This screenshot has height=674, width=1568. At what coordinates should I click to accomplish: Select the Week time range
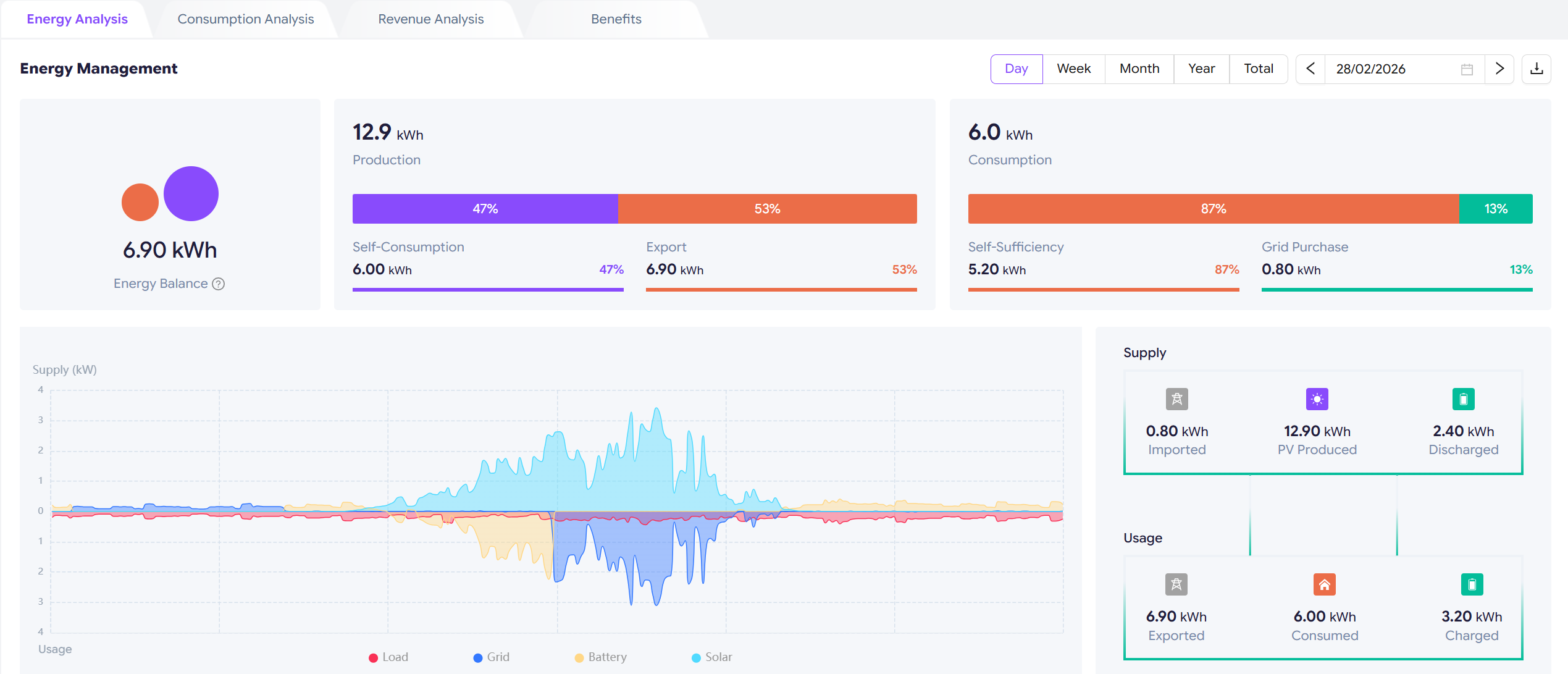coord(1073,69)
